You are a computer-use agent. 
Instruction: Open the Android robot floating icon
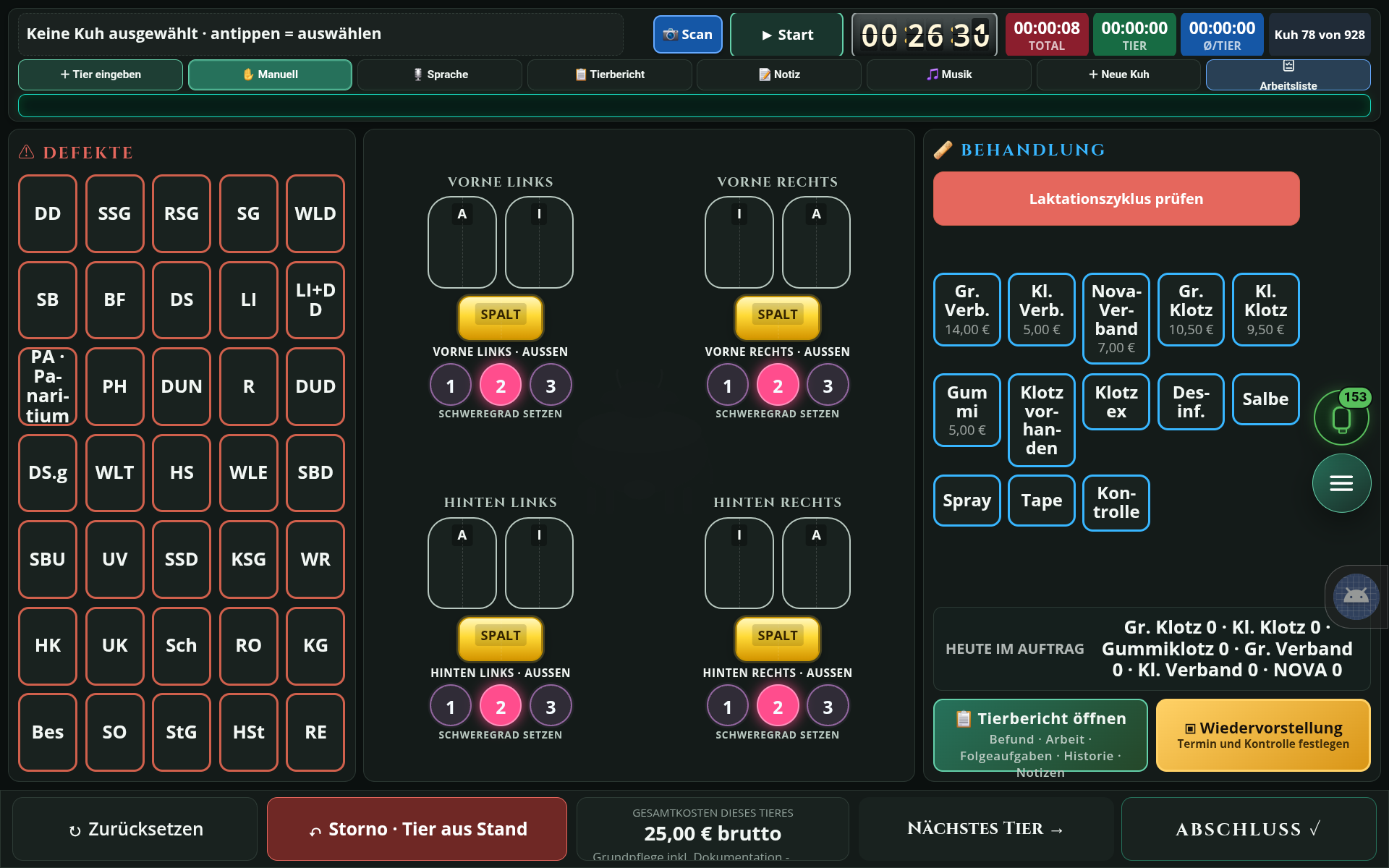tap(1356, 596)
